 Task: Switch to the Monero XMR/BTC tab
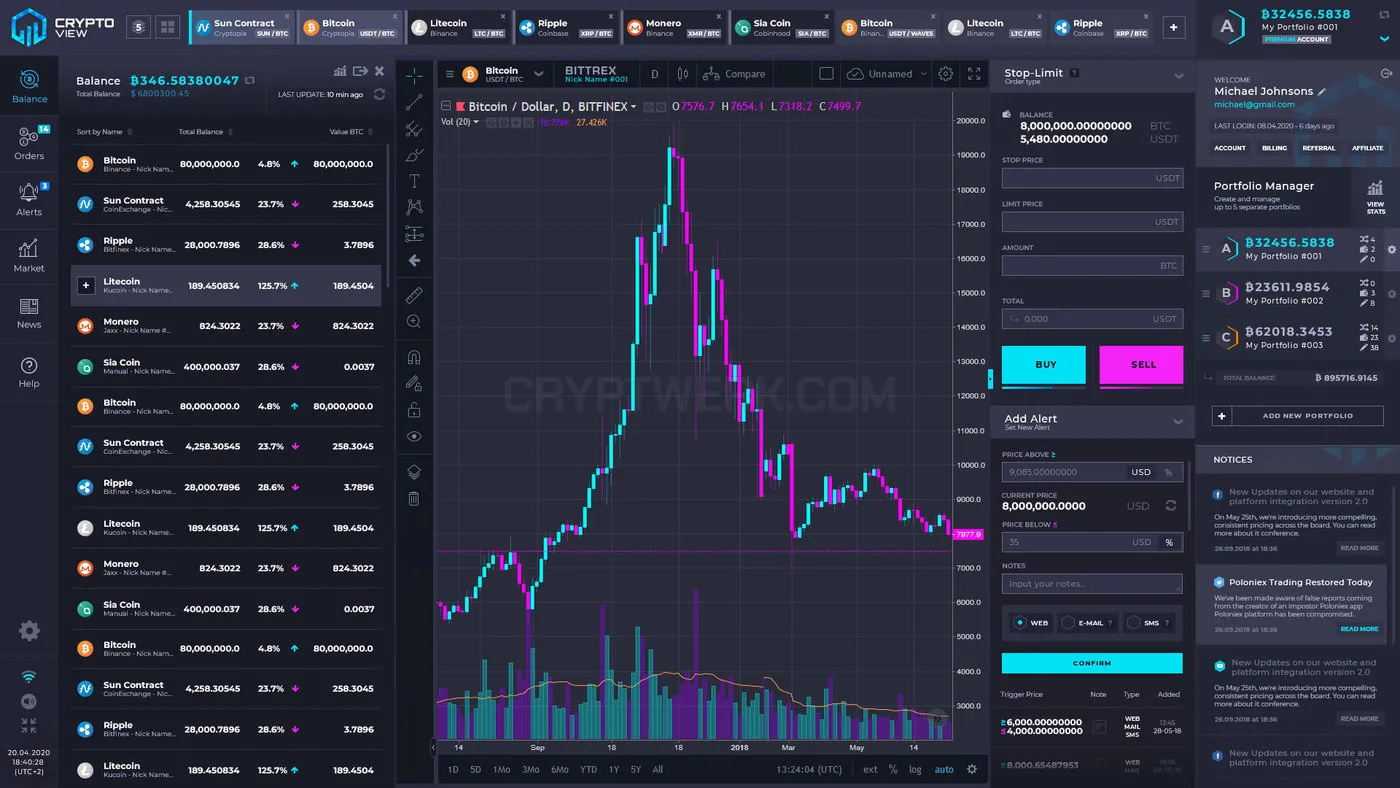673,27
